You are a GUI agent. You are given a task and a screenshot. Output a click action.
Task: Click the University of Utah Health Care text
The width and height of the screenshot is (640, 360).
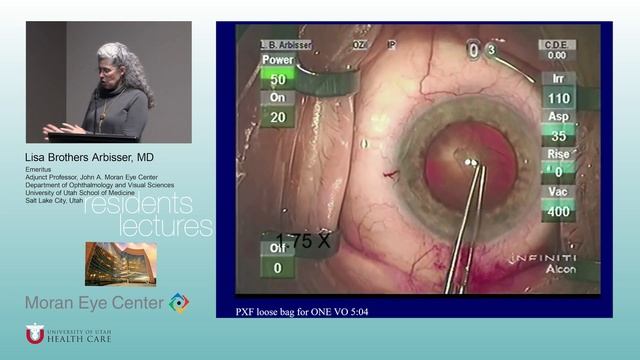[x=79, y=336]
